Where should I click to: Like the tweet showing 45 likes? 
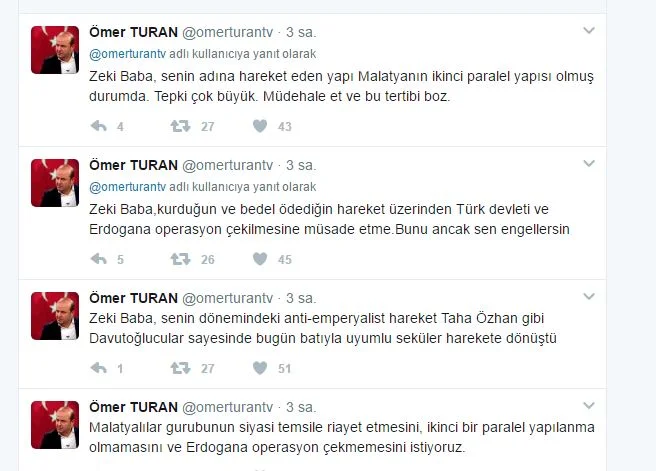click(x=260, y=259)
